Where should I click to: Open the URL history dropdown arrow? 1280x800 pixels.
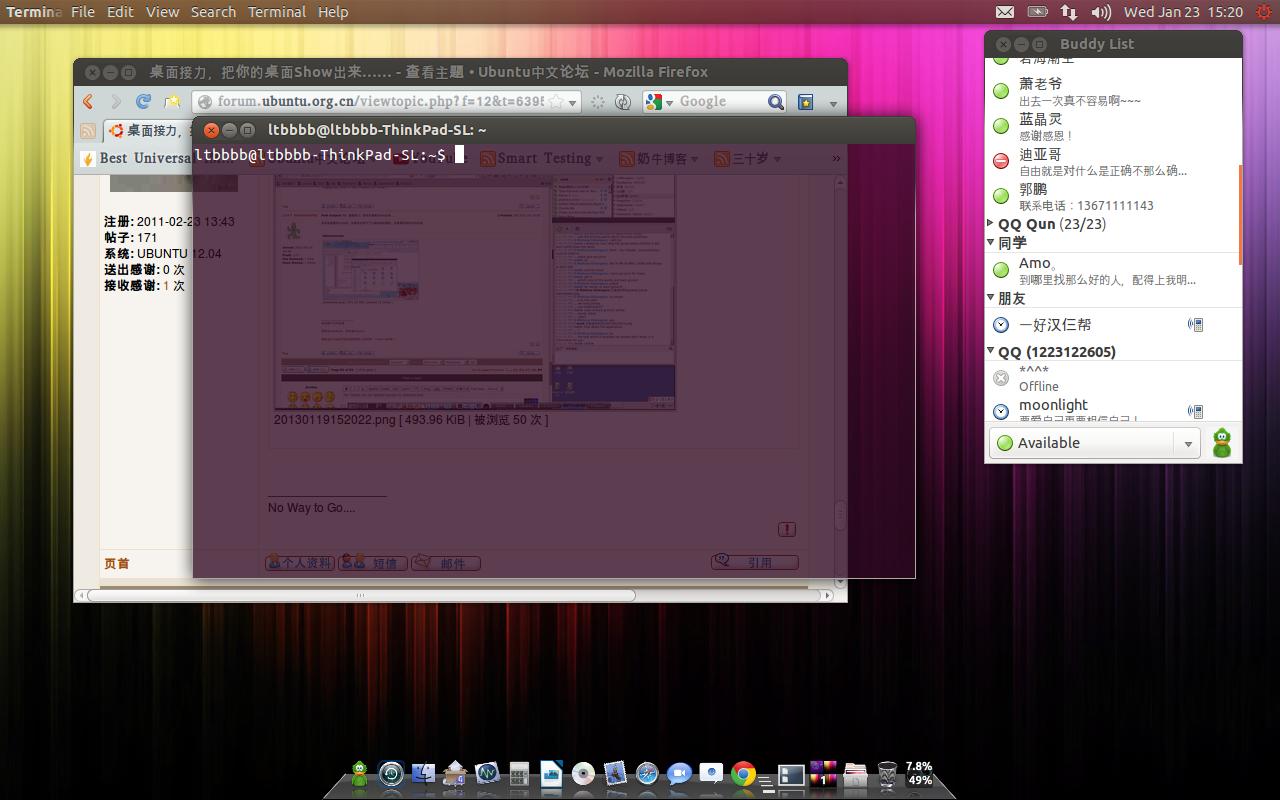[571, 101]
